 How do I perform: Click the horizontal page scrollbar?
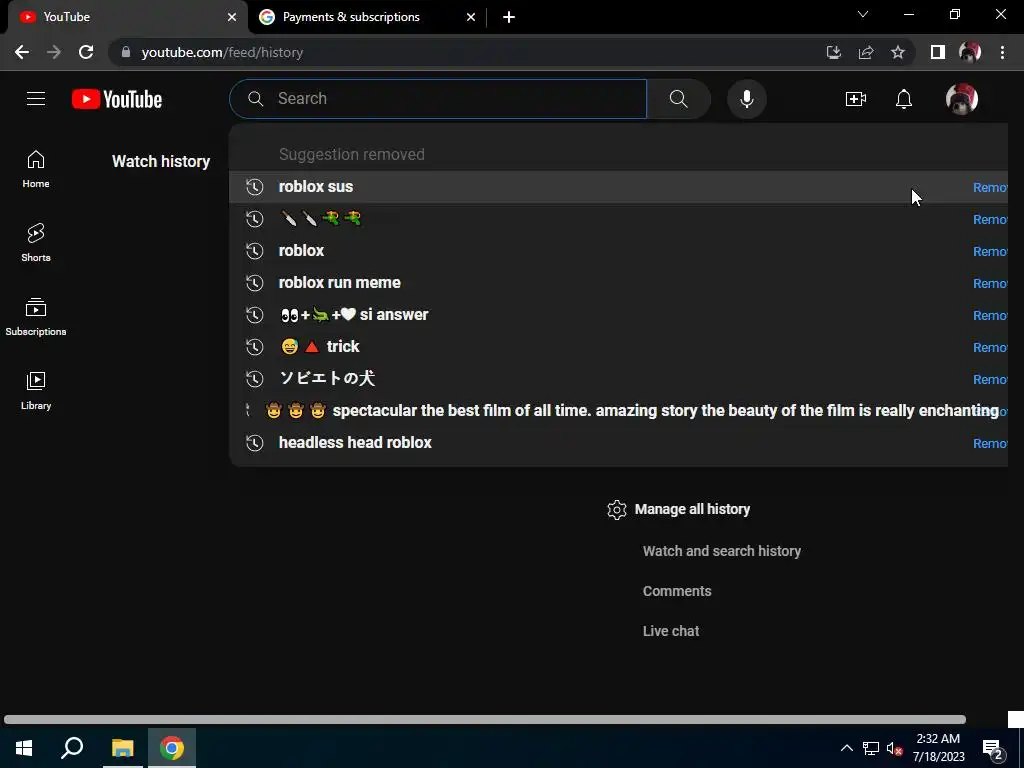(x=485, y=720)
